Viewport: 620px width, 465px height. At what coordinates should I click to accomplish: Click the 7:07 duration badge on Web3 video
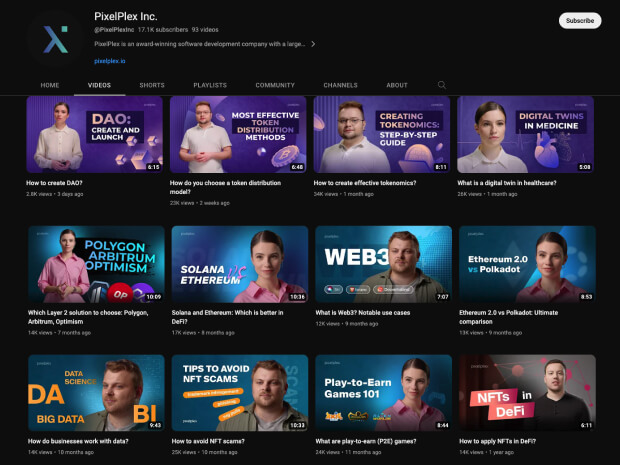tap(443, 297)
